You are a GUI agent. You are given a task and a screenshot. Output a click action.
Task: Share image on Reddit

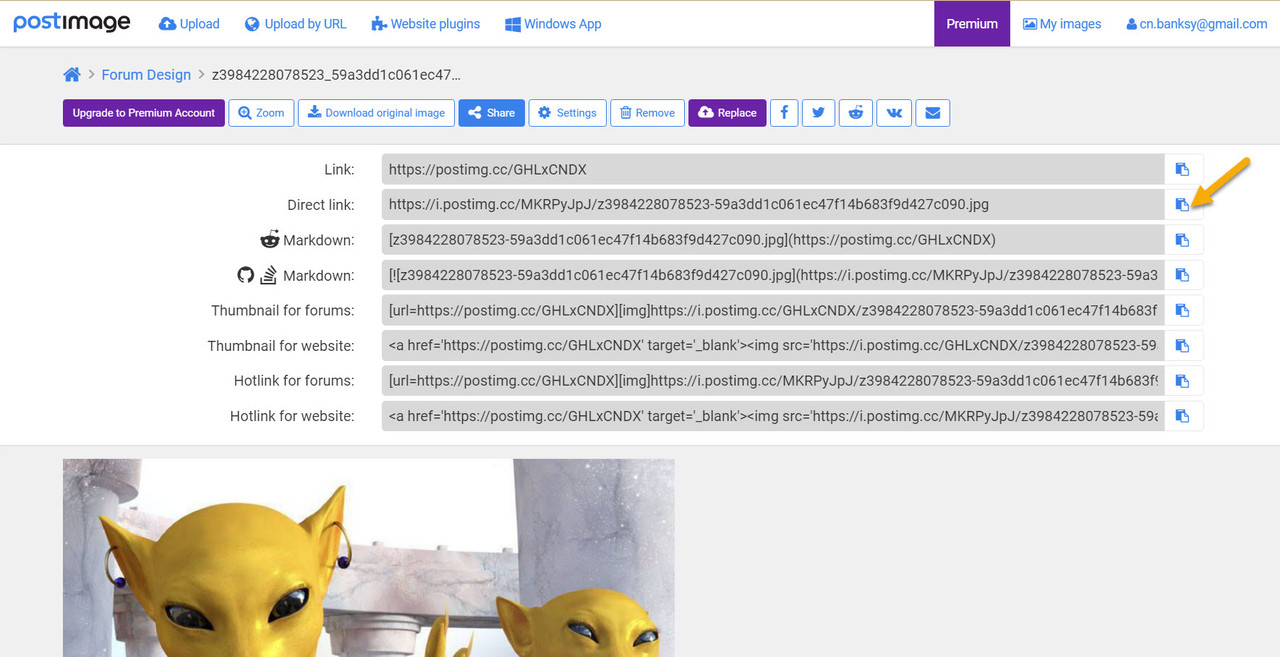(856, 113)
